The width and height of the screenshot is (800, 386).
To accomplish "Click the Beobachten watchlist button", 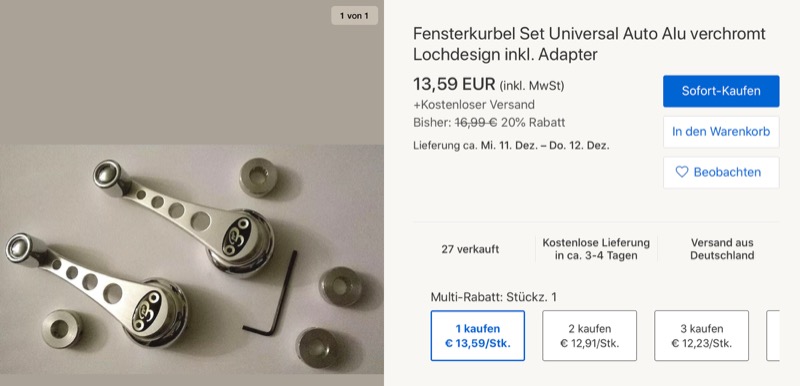I will coord(721,172).
